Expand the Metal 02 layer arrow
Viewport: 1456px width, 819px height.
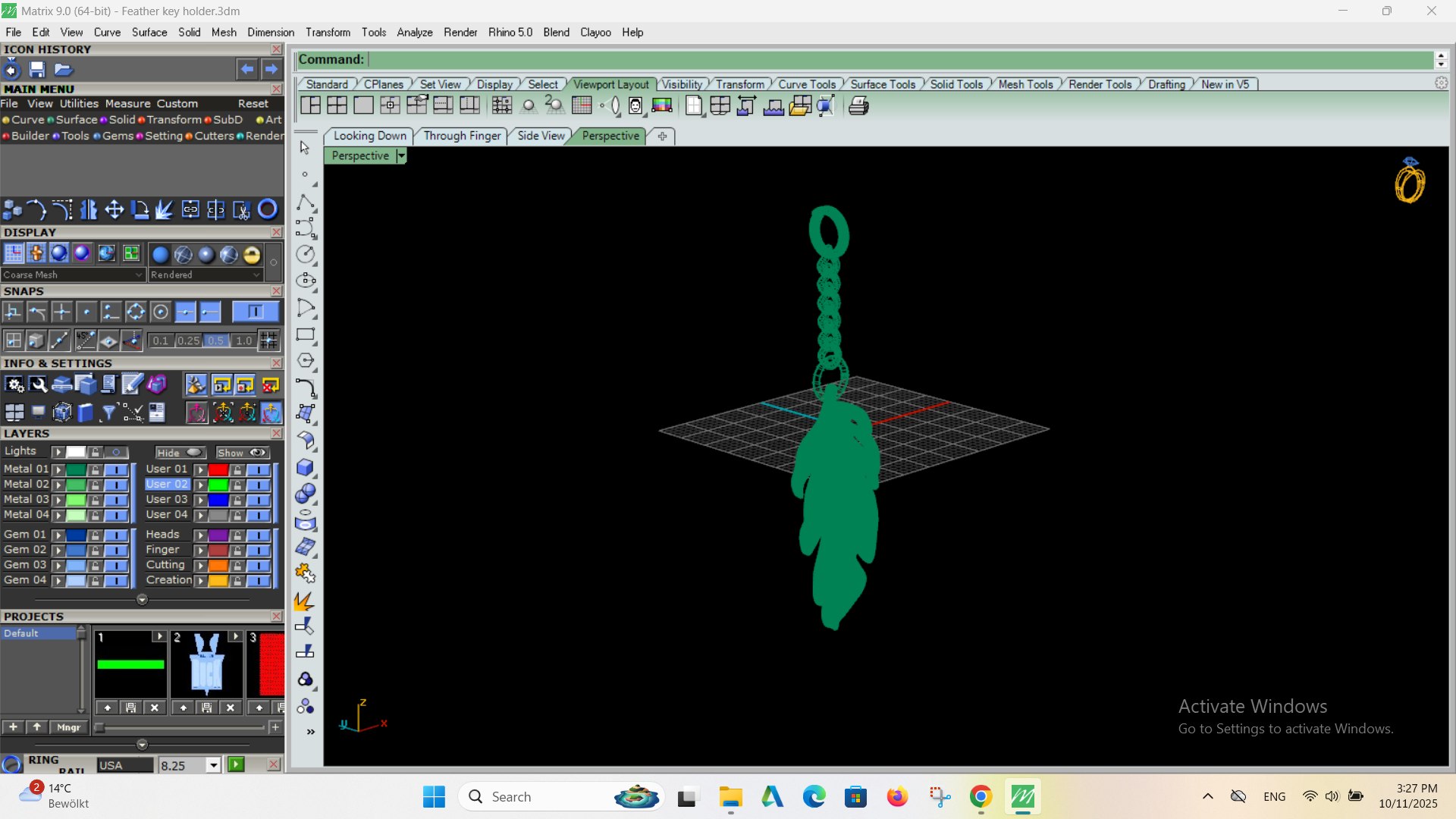tap(58, 485)
